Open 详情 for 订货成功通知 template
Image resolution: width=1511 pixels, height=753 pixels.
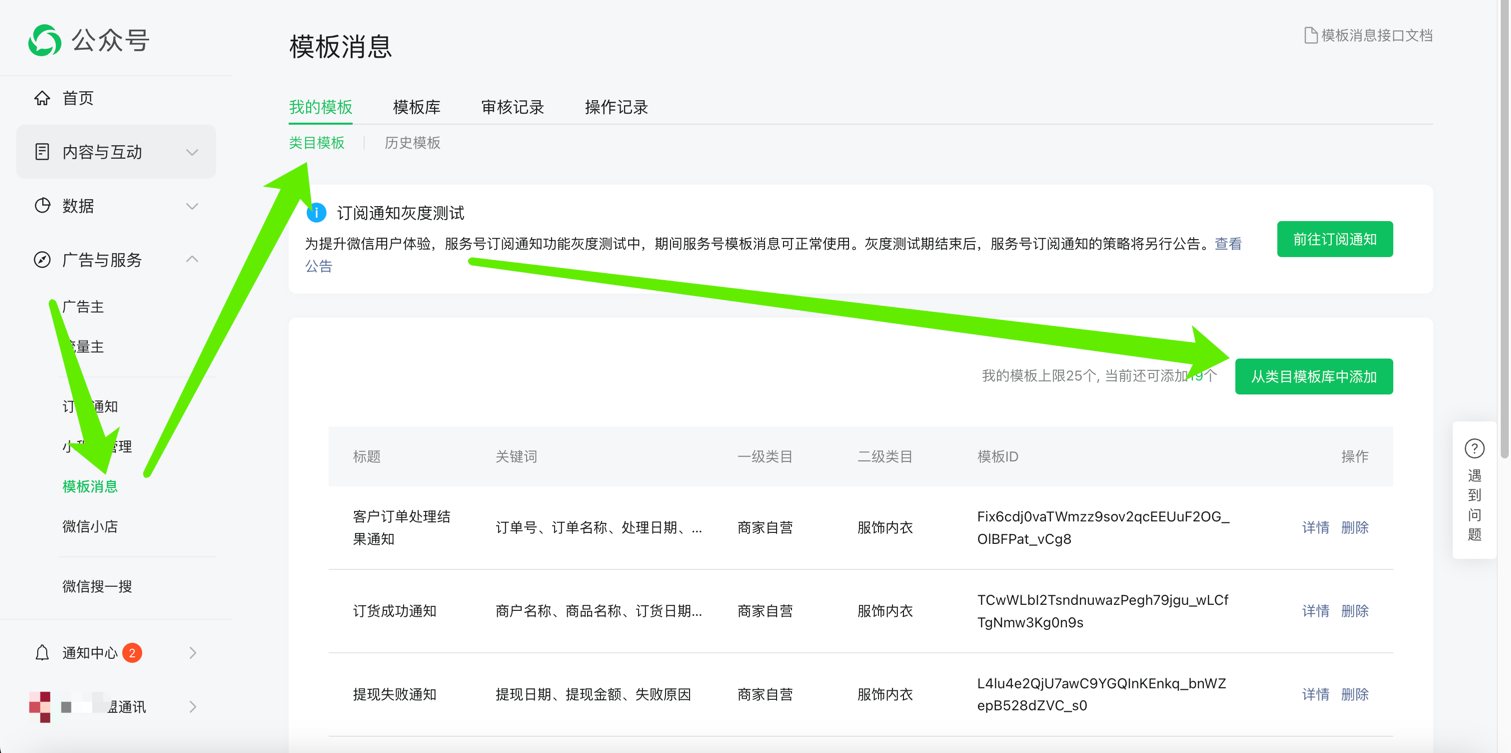(1315, 611)
